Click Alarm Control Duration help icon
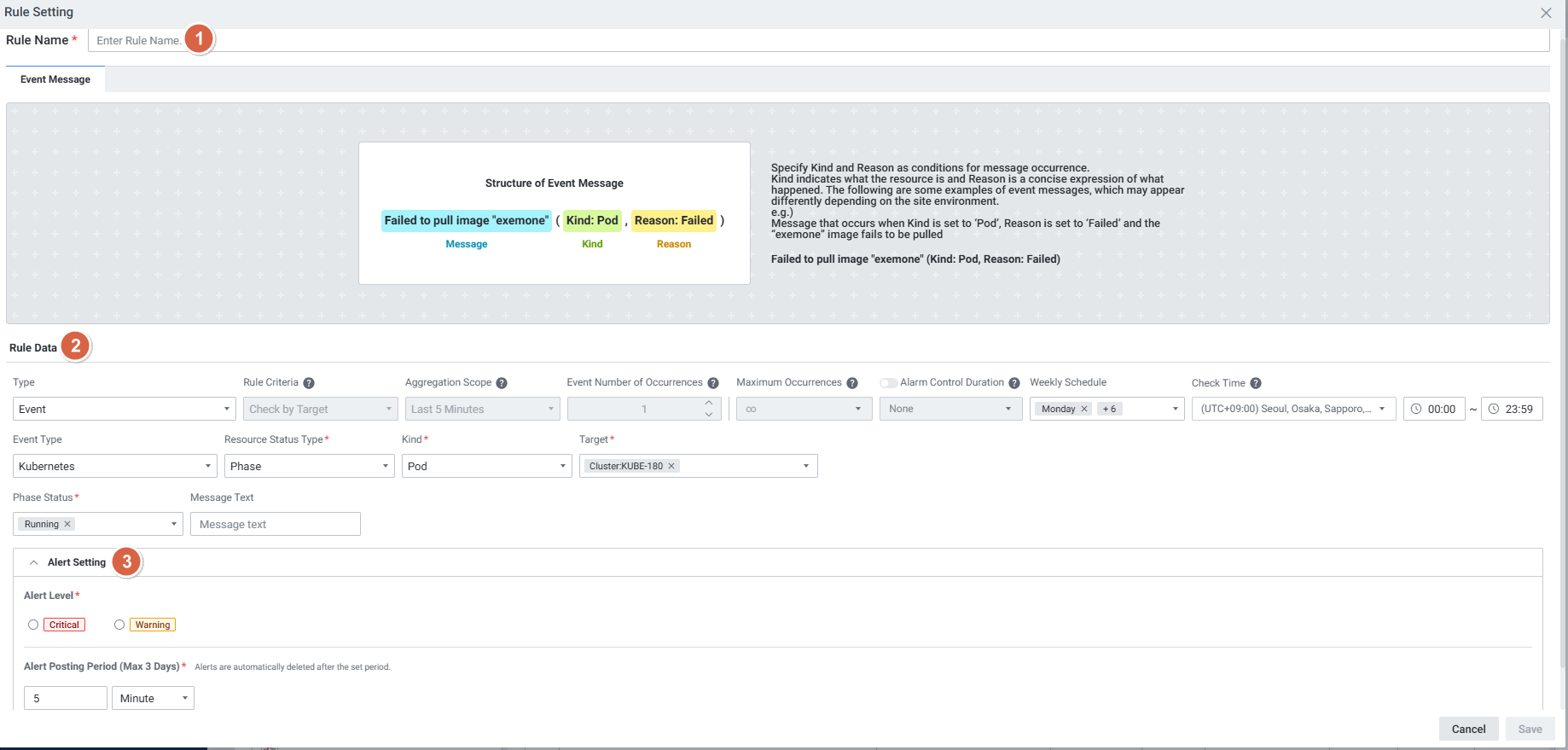The image size is (1568, 750). click(x=1014, y=383)
